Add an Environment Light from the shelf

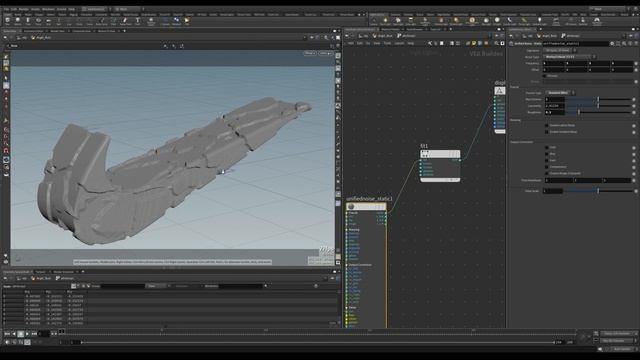(x=472, y=21)
